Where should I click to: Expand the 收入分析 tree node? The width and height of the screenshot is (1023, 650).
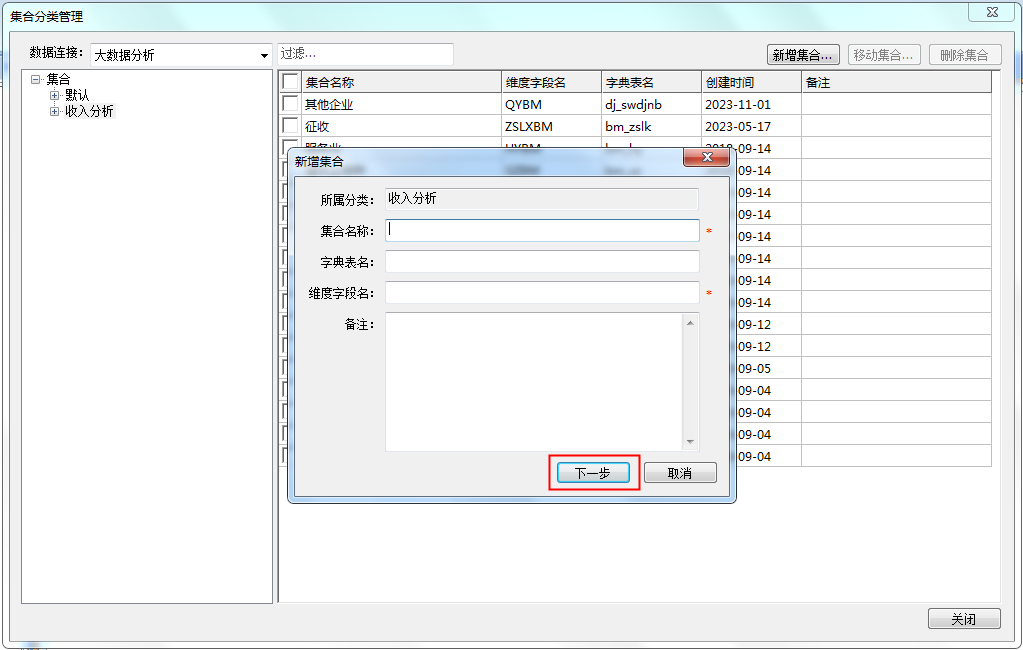[x=55, y=112]
